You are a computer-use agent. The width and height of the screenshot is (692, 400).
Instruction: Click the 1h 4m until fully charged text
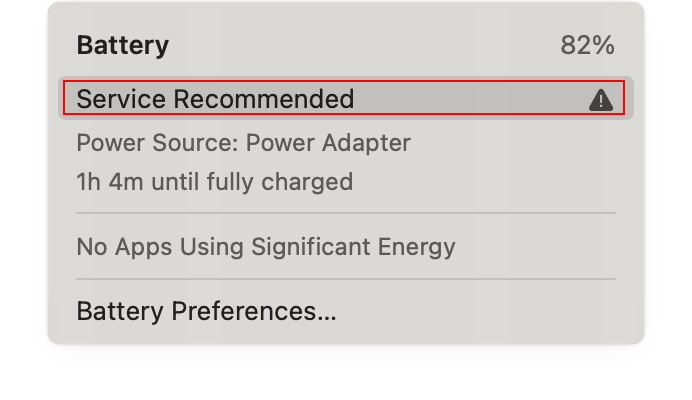click(214, 182)
